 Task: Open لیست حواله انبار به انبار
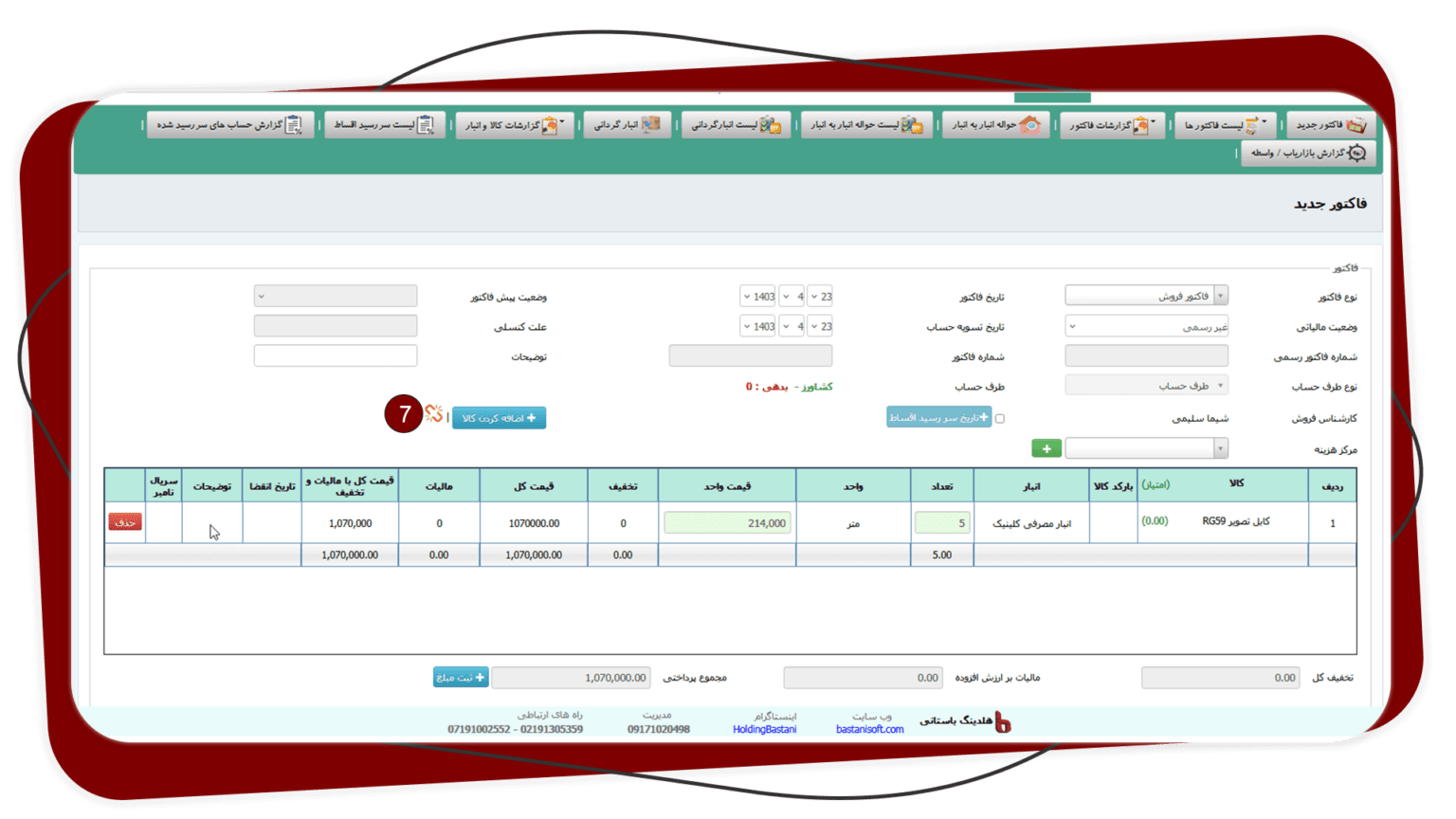coord(867,125)
